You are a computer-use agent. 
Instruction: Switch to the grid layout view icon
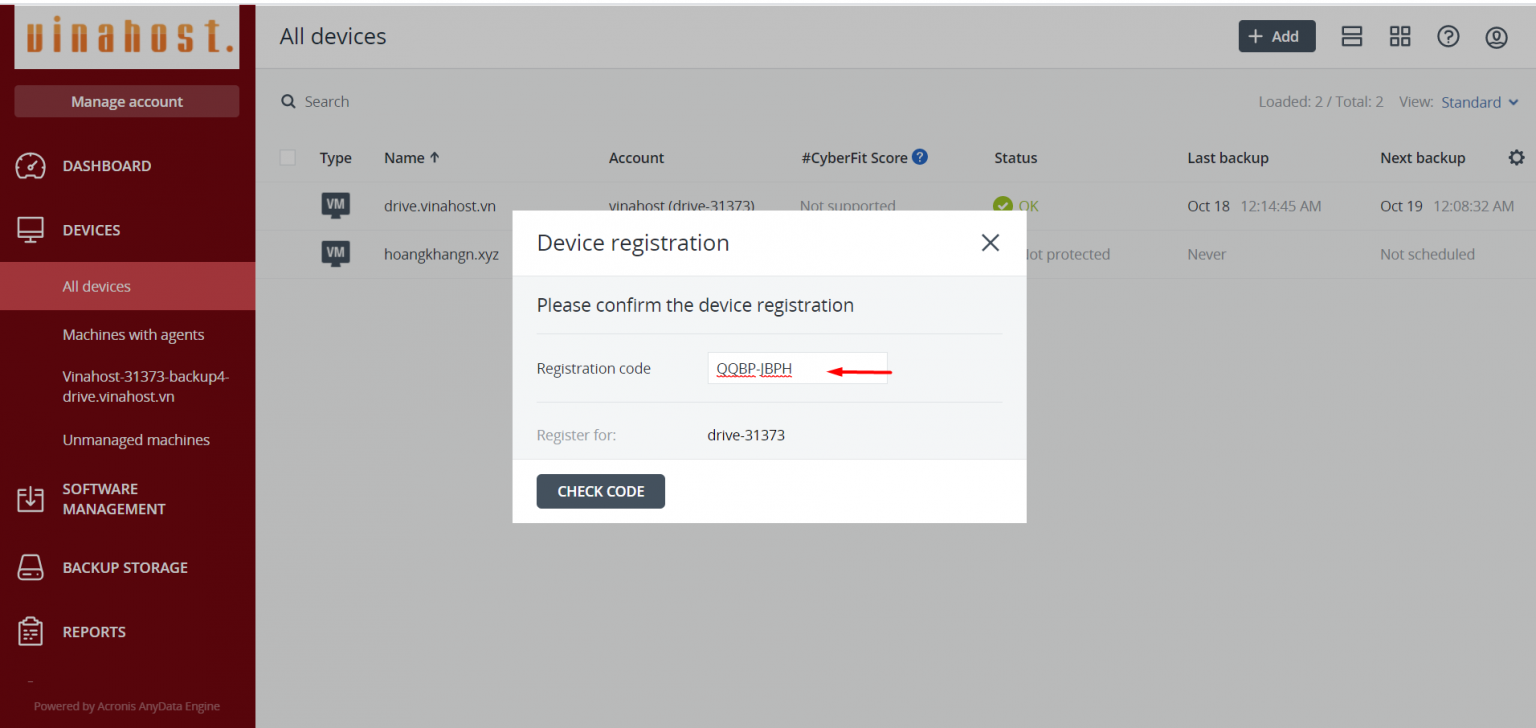(x=1400, y=37)
